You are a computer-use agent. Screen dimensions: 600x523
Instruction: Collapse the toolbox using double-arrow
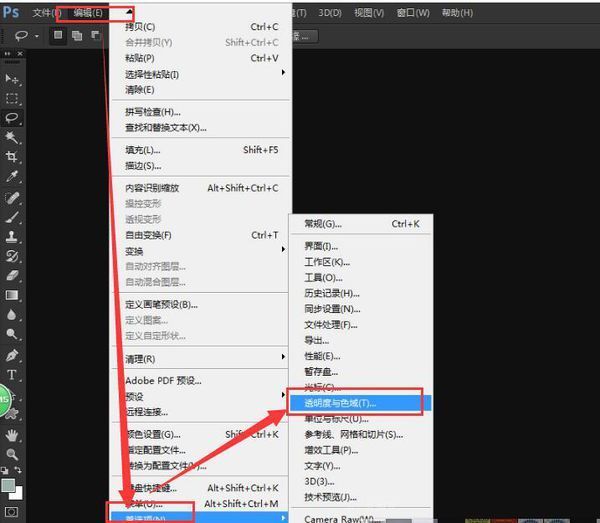7,54
